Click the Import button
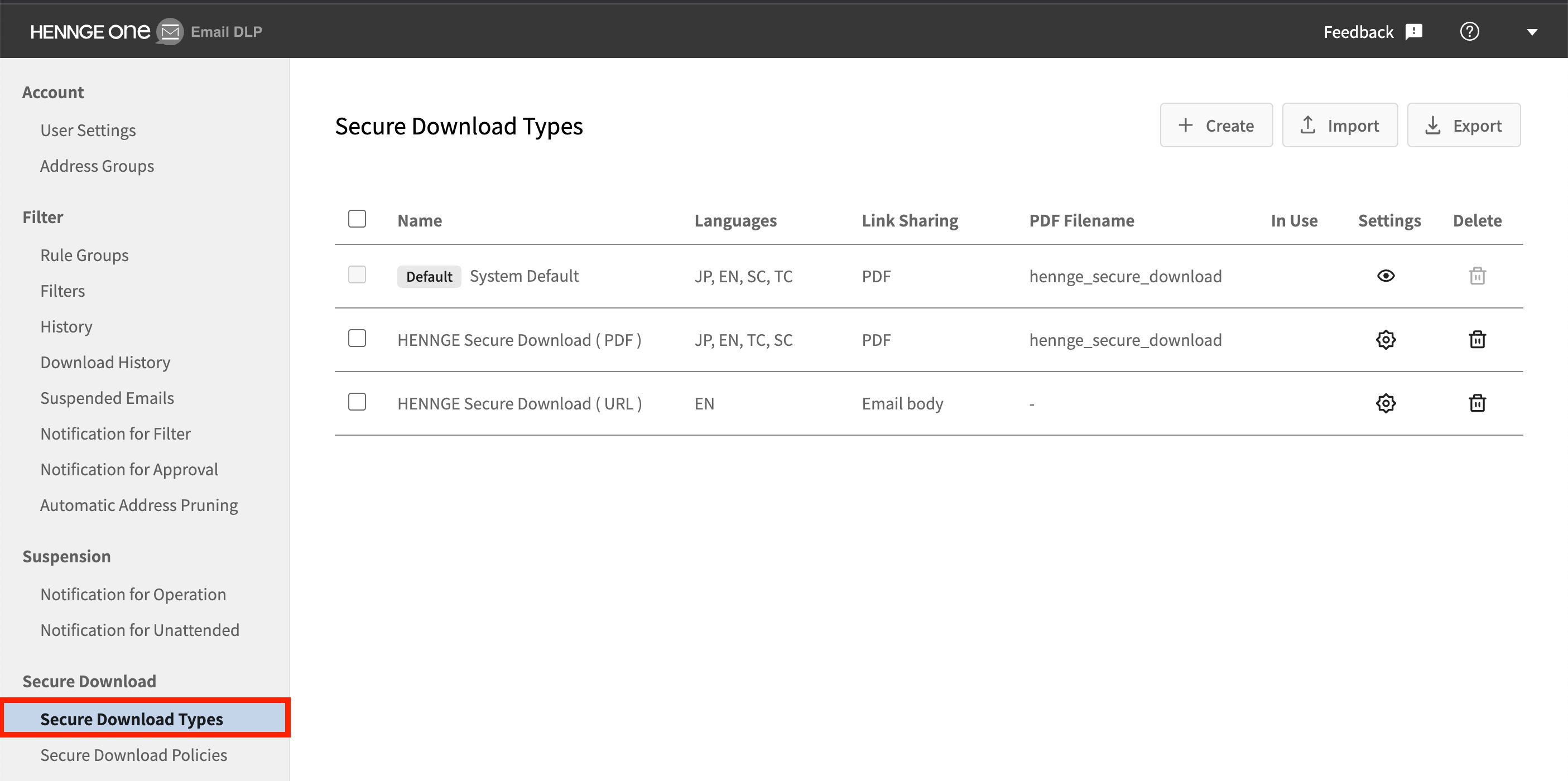Viewport: 1568px width, 781px height. point(1340,126)
